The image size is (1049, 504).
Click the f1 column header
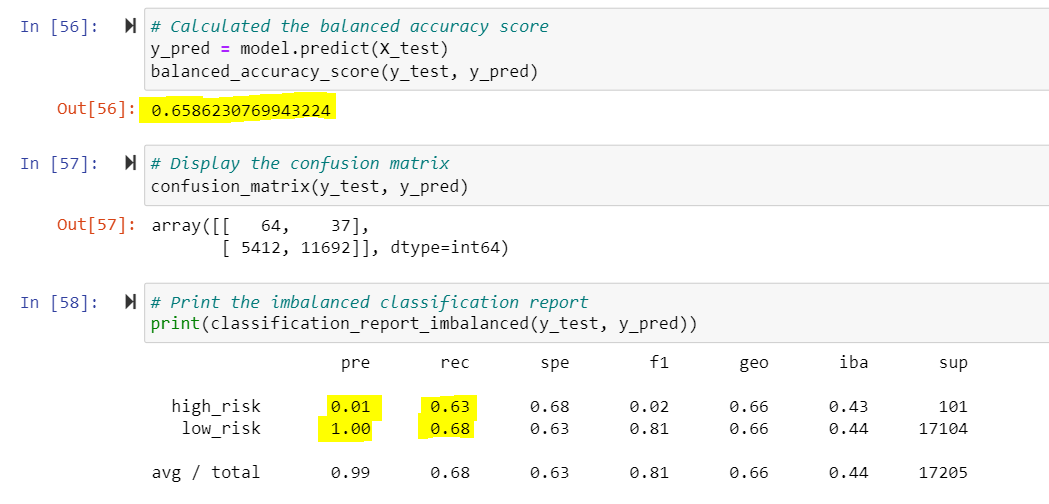tap(659, 363)
